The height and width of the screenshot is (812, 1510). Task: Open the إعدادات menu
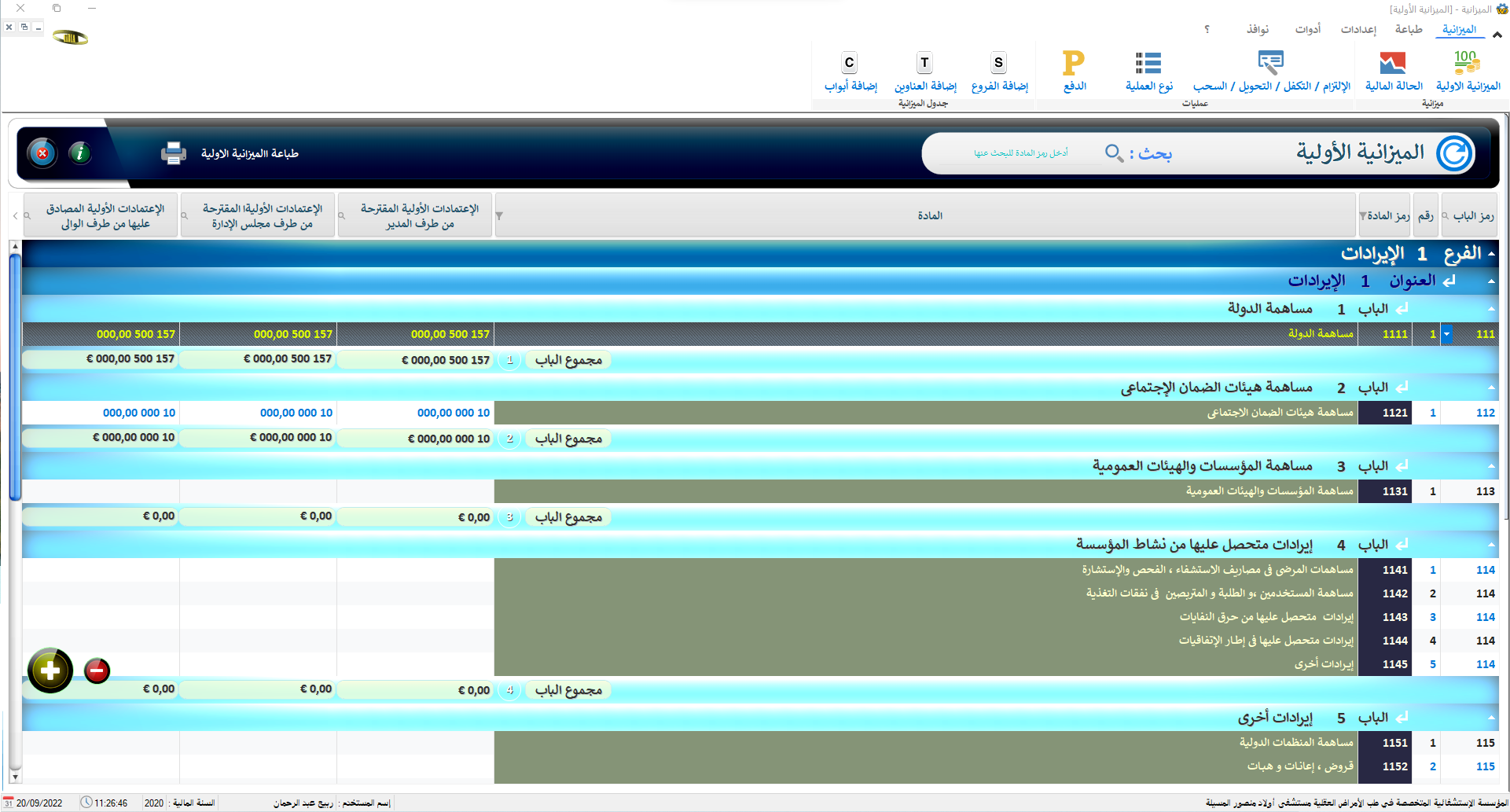pos(1358,29)
